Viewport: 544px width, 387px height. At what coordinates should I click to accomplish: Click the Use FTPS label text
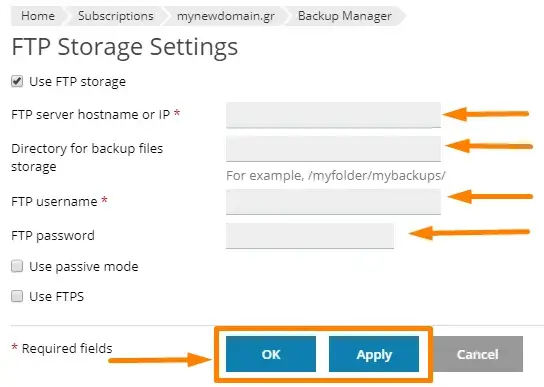[x=57, y=296]
